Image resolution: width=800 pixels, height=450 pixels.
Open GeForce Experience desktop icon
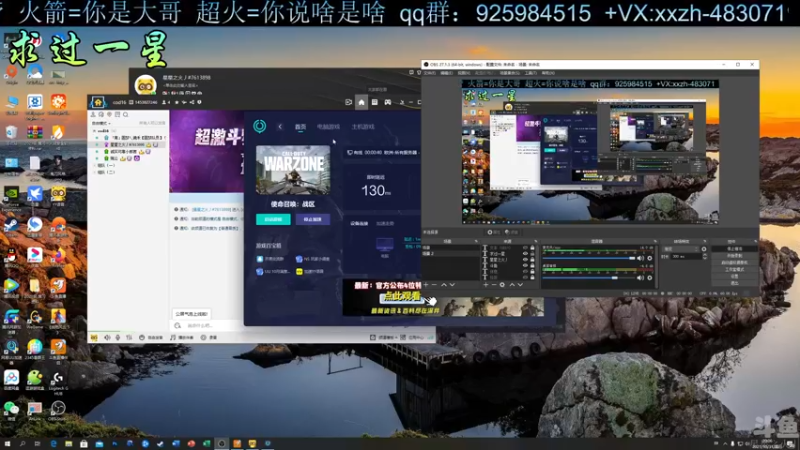coord(11,197)
